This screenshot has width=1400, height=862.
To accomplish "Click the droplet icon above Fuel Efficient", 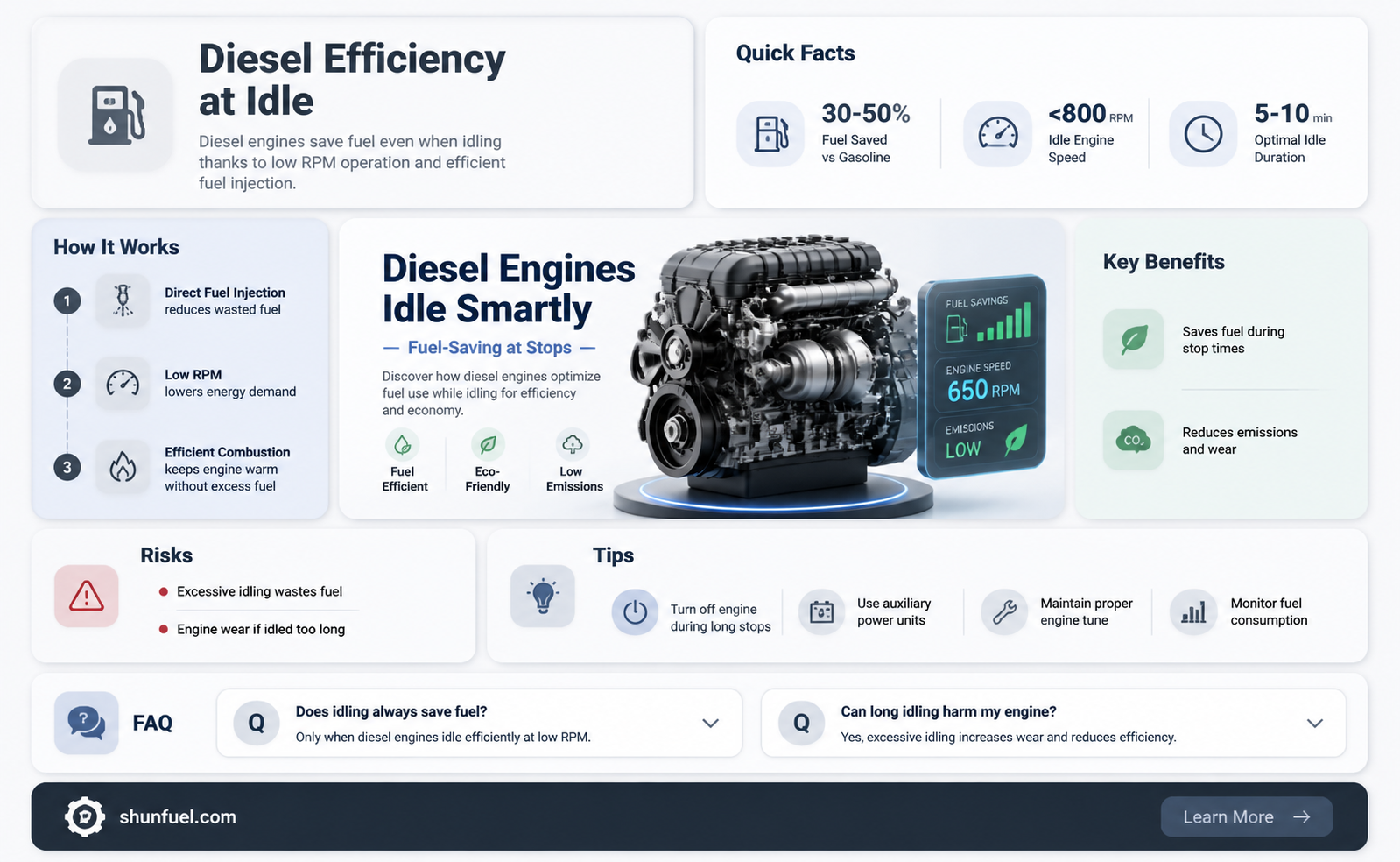I will point(403,445).
